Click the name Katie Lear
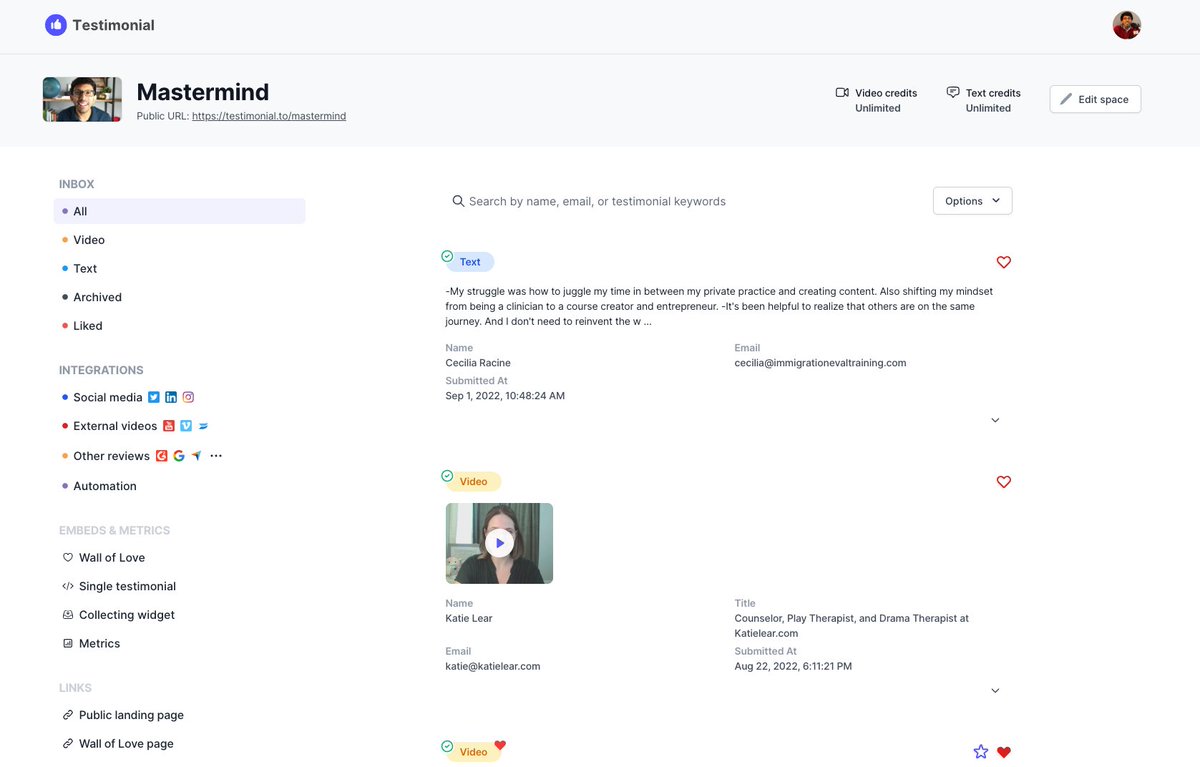1200x767 pixels. 469,618
